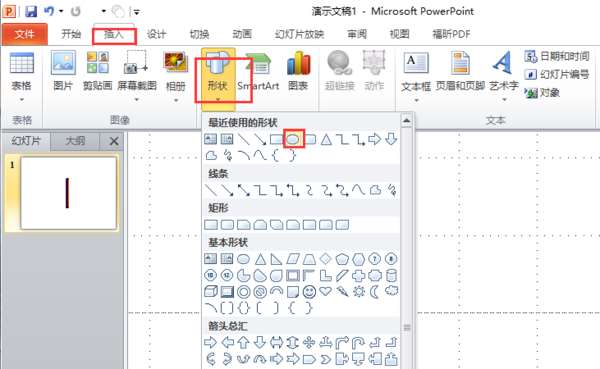
Task: Open the shapes (形状) dropdown
Action: coord(218,77)
